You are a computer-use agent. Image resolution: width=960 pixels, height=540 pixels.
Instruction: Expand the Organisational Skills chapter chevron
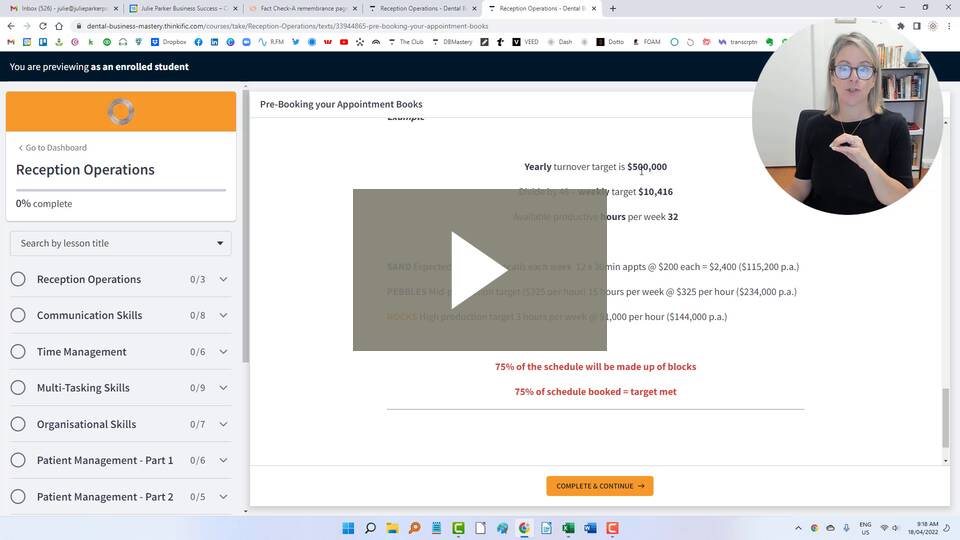[x=223, y=424]
